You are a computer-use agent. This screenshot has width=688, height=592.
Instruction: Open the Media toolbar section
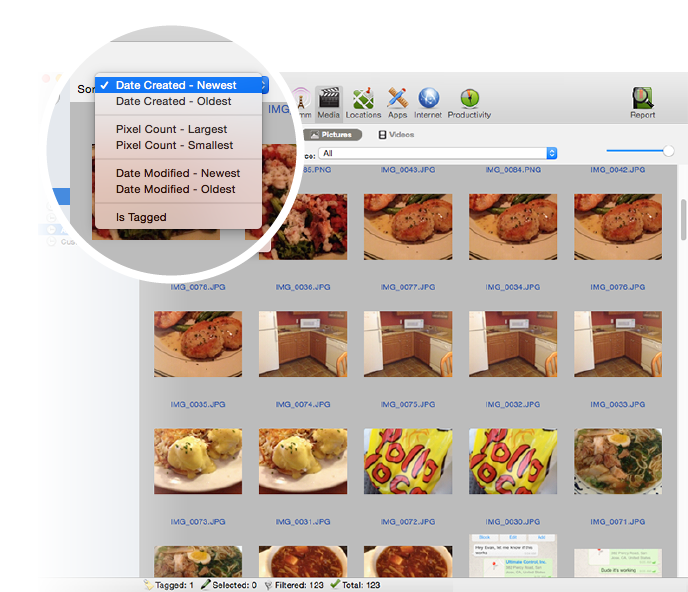click(x=329, y=104)
